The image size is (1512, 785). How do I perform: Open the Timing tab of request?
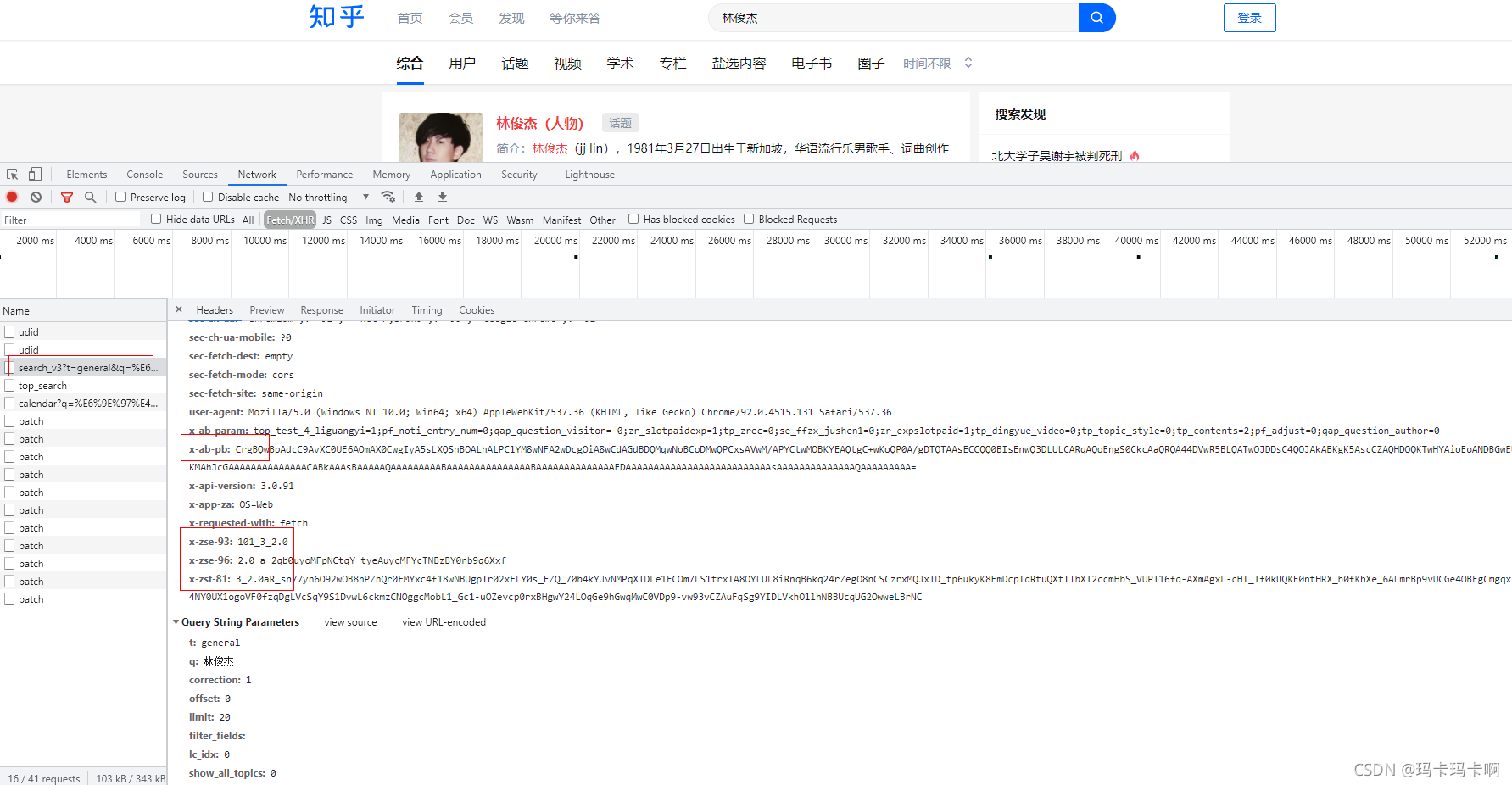pyautogui.click(x=427, y=309)
